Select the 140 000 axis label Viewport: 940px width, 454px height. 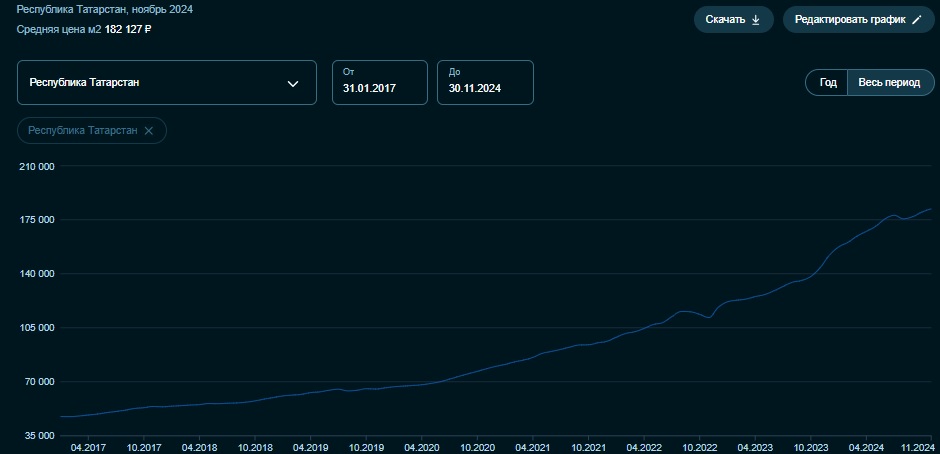tap(37, 274)
